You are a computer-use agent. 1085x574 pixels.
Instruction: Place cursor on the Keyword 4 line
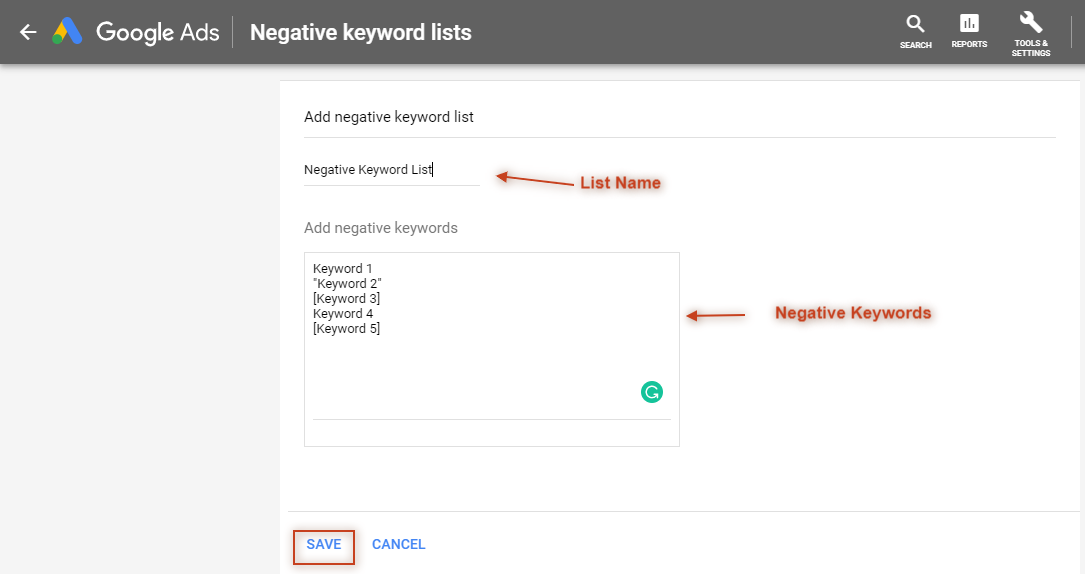click(x=343, y=314)
